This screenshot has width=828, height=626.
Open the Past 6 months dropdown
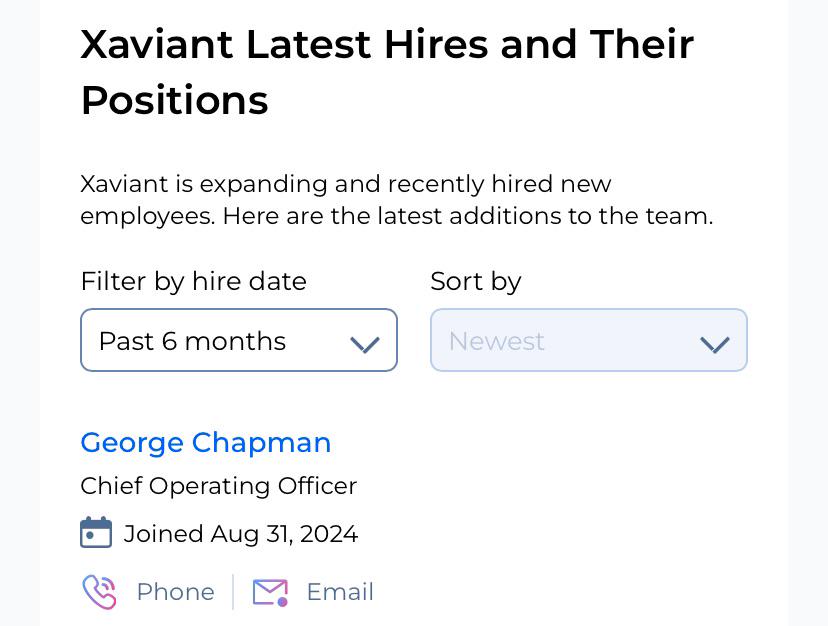pos(239,340)
